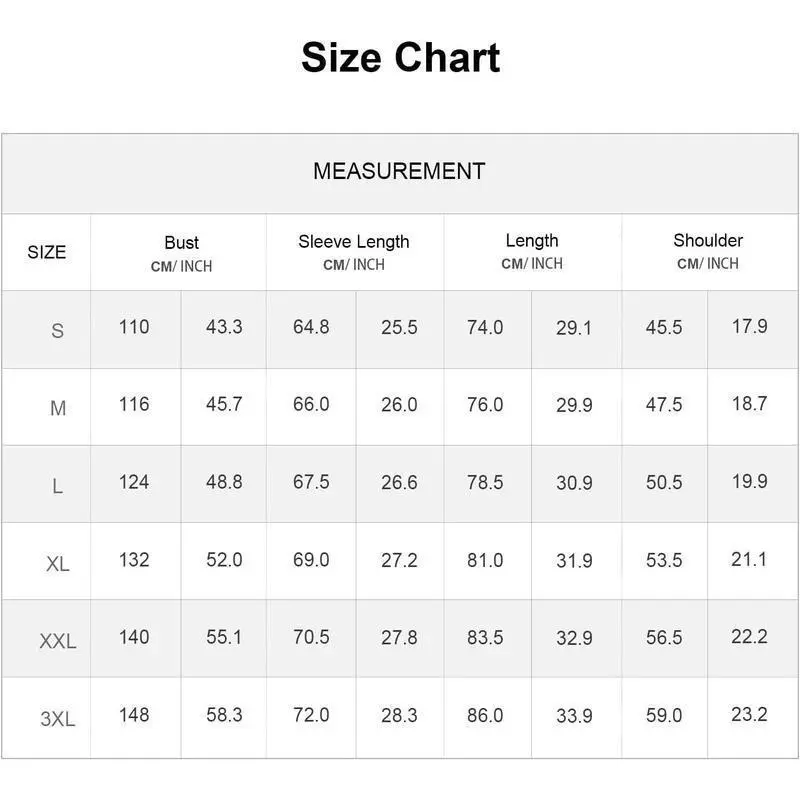800x800 pixels.
Task: Click the 3XL size row label
Action: (57, 718)
